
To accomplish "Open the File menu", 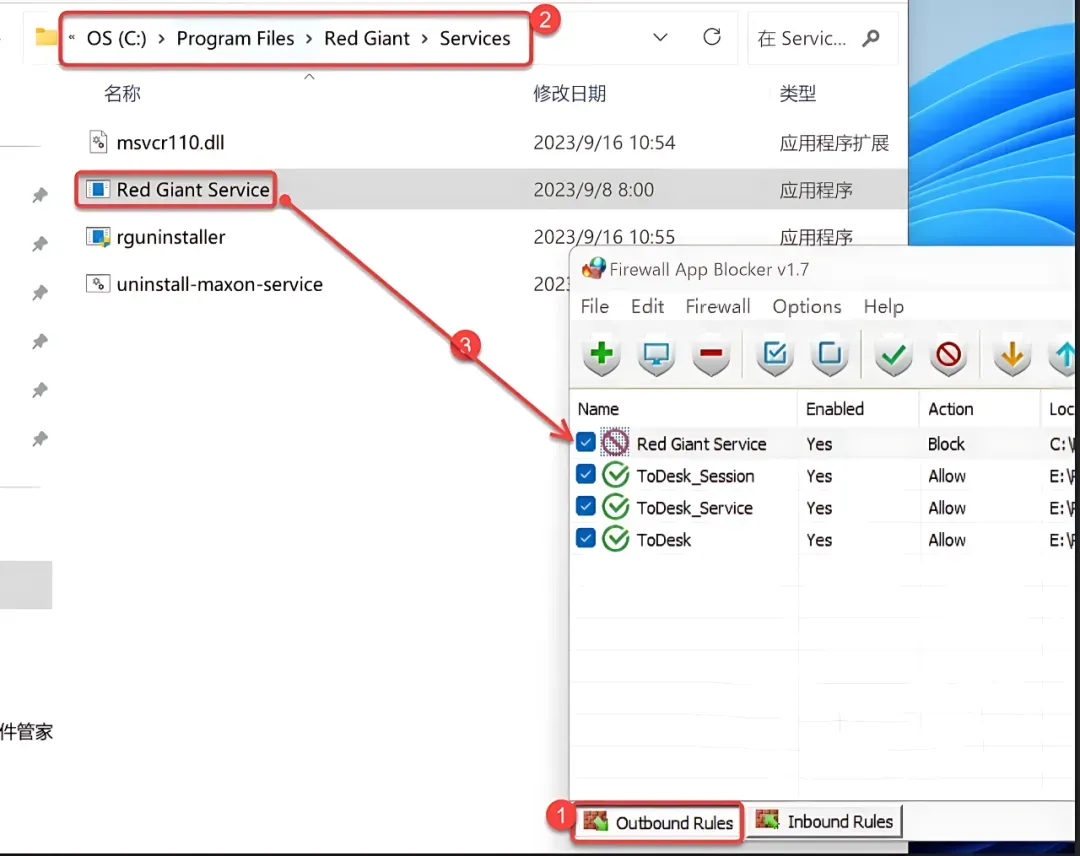I will point(594,306).
